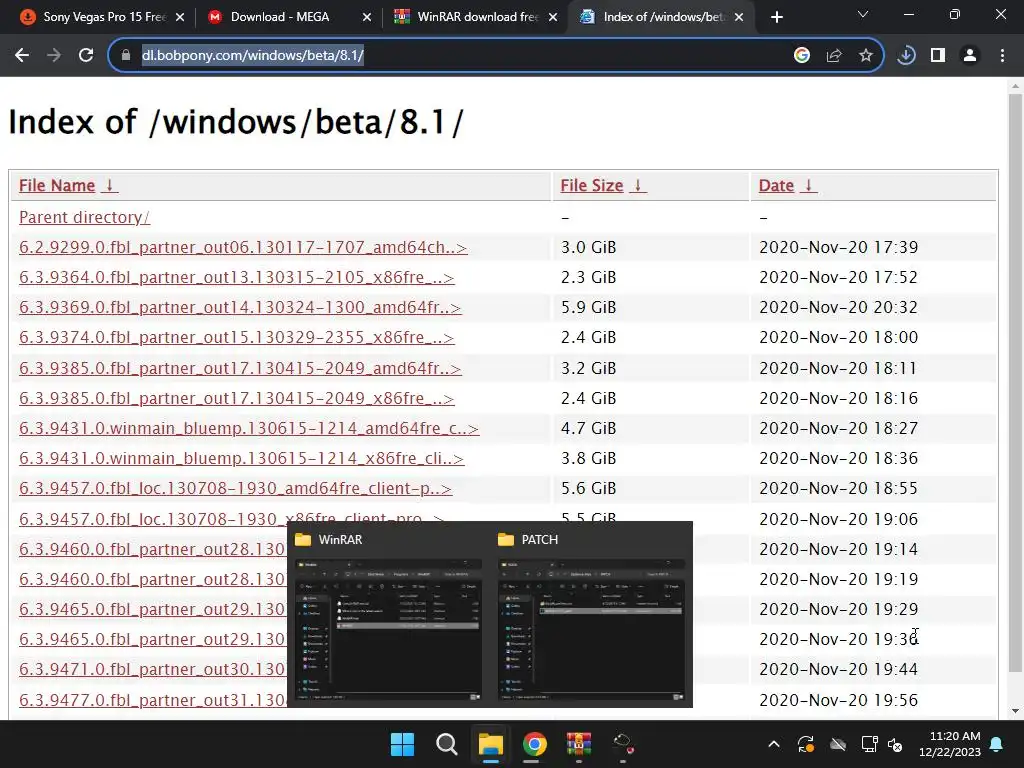The height and width of the screenshot is (768, 1024).
Task: Open 6.3.9457.0.fbl_loc amd64fre_client link
Action: (235, 488)
